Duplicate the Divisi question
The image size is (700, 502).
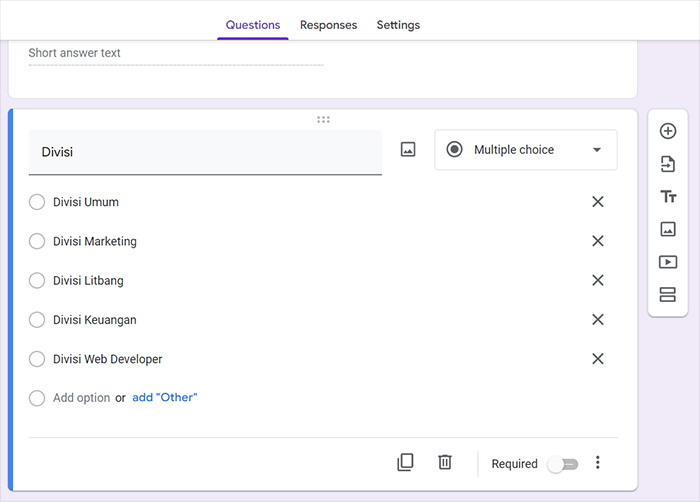(x=405, y=462)
